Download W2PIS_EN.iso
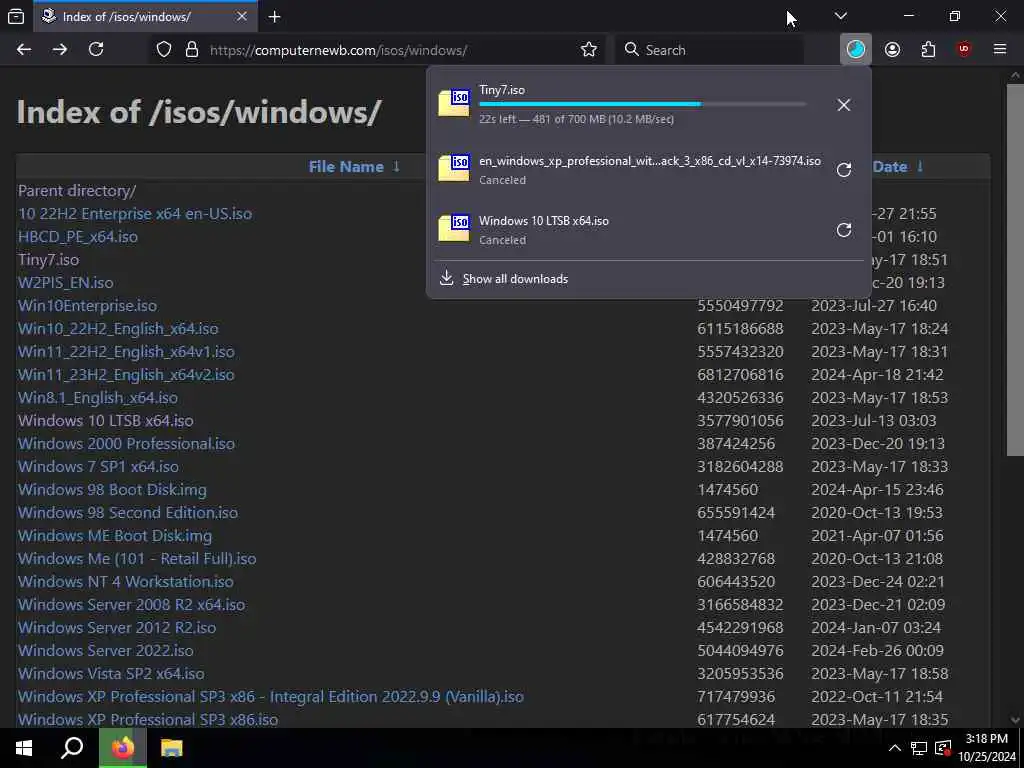This screenshot has width=1024, height=768. tap(65, 283)
